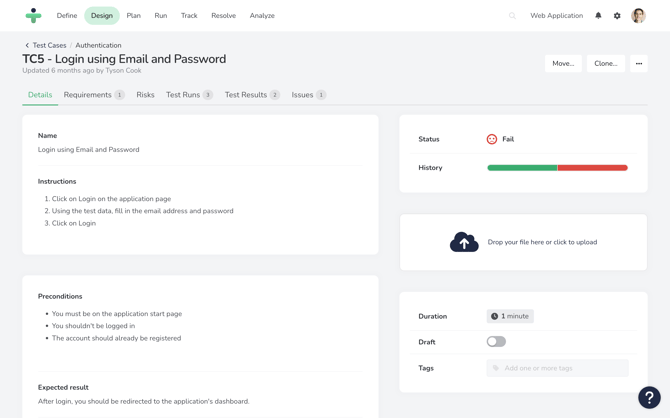
Task: Click the 'Updated 6 months ago by Tyson Cook' text
Action: [x=82, y=71]
